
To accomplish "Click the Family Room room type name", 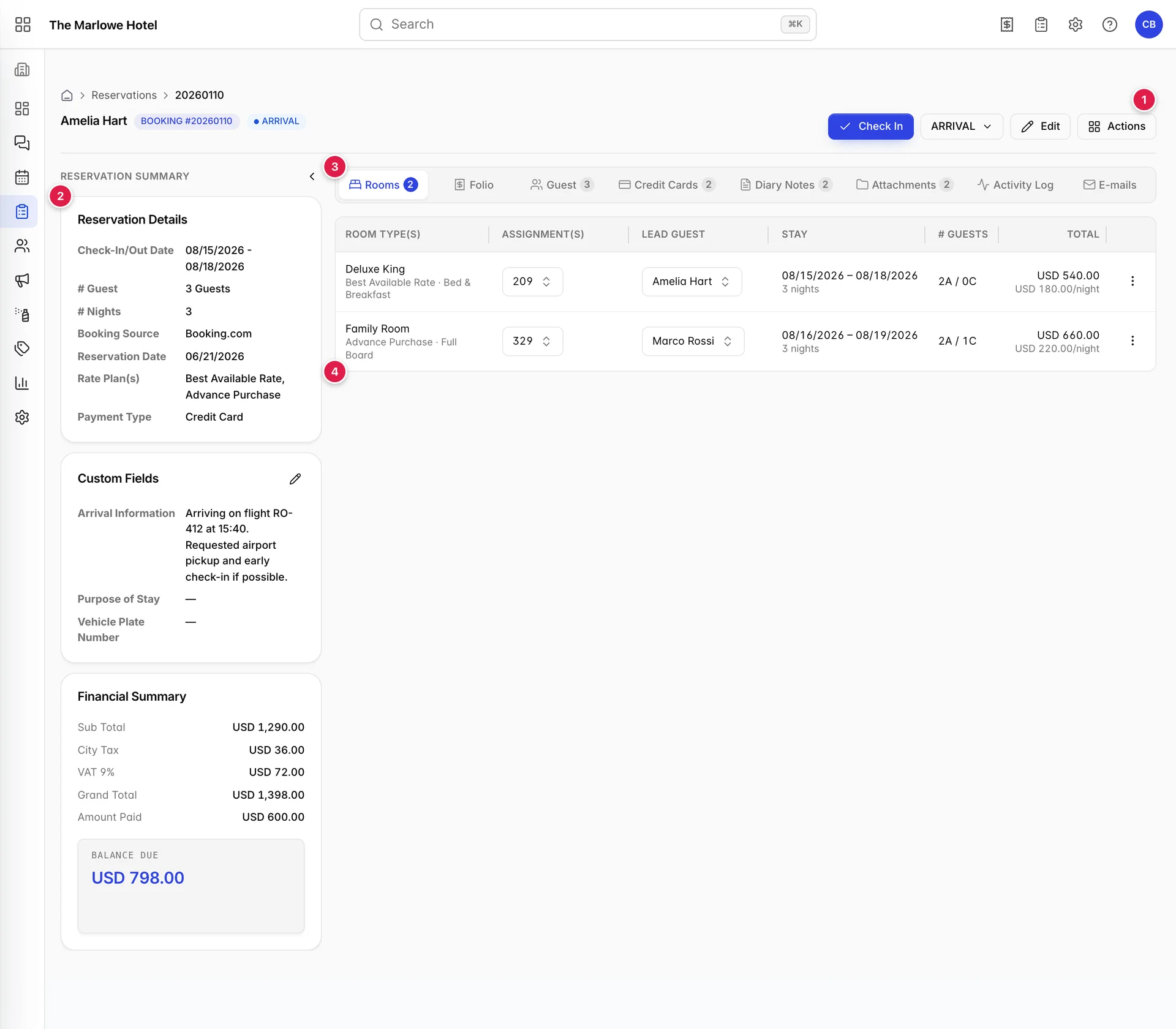I will pyautogui.click(x=377, y=329).
